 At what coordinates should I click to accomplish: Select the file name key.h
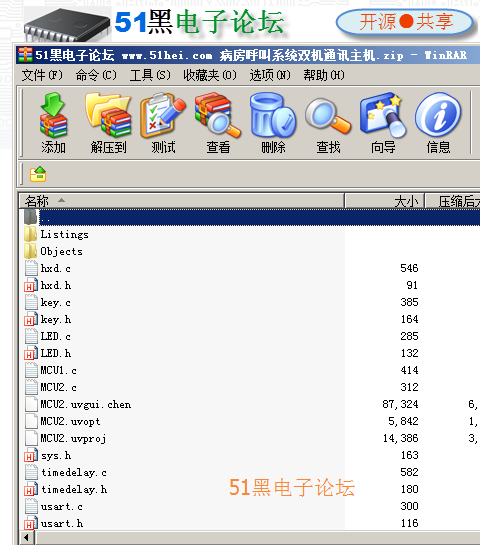click(x=56, y=319)
